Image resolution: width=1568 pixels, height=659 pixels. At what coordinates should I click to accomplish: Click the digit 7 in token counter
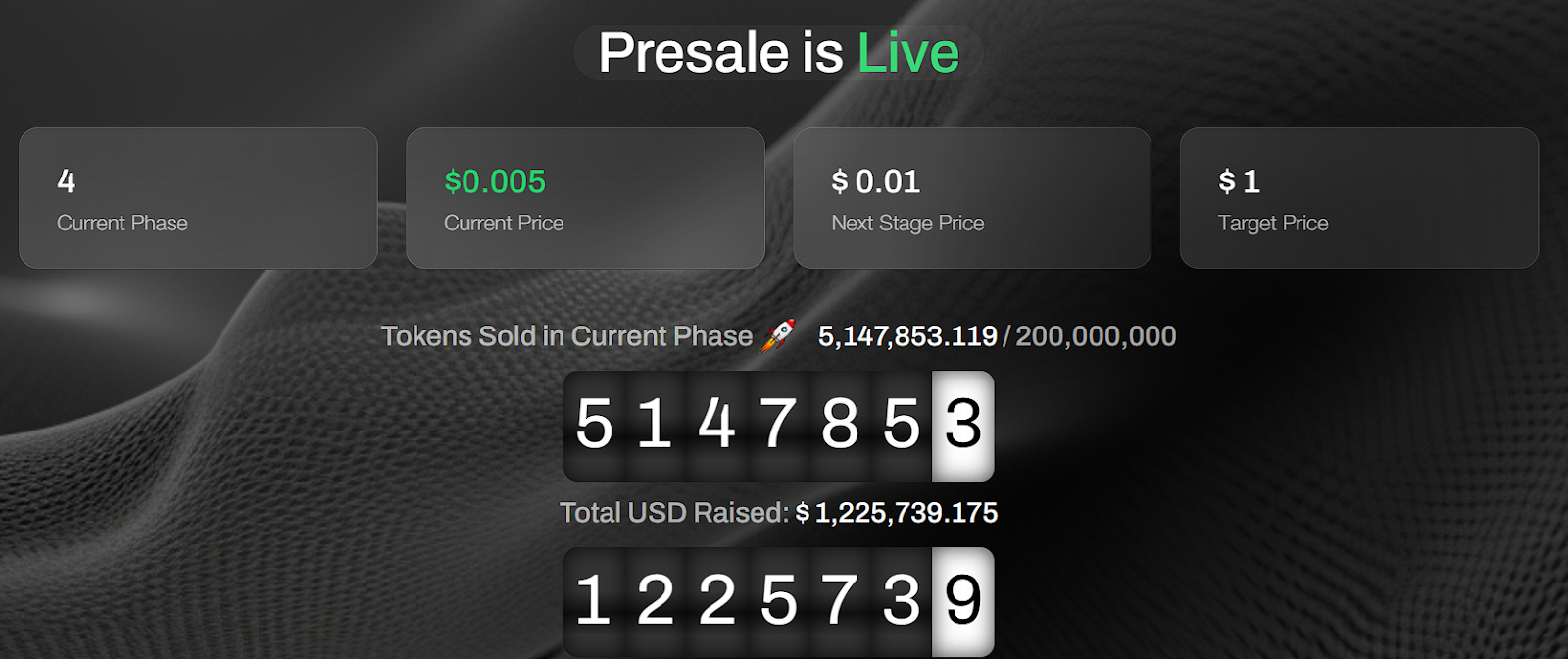(778, 426)
